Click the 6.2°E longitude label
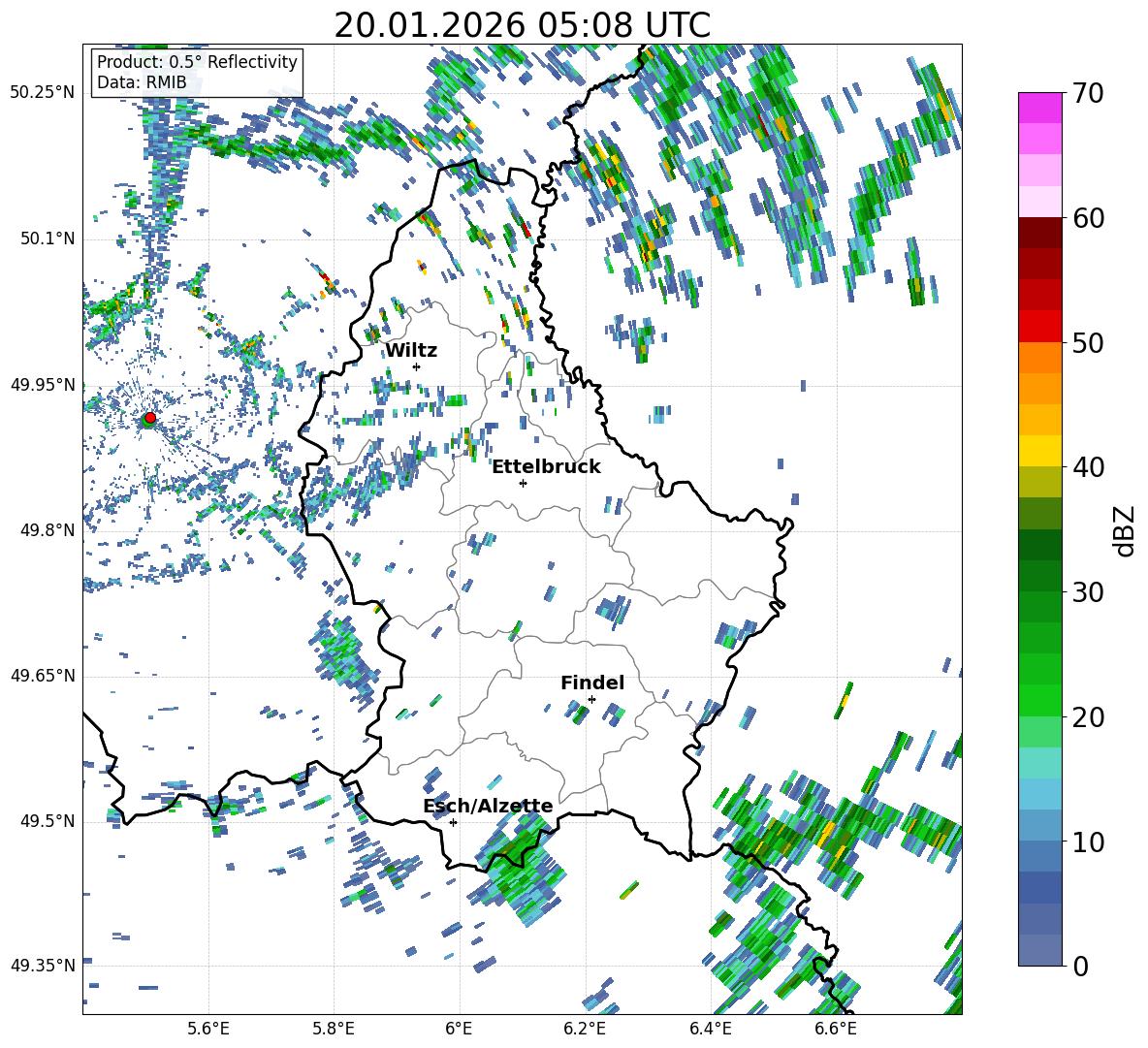 [585, 1029]
